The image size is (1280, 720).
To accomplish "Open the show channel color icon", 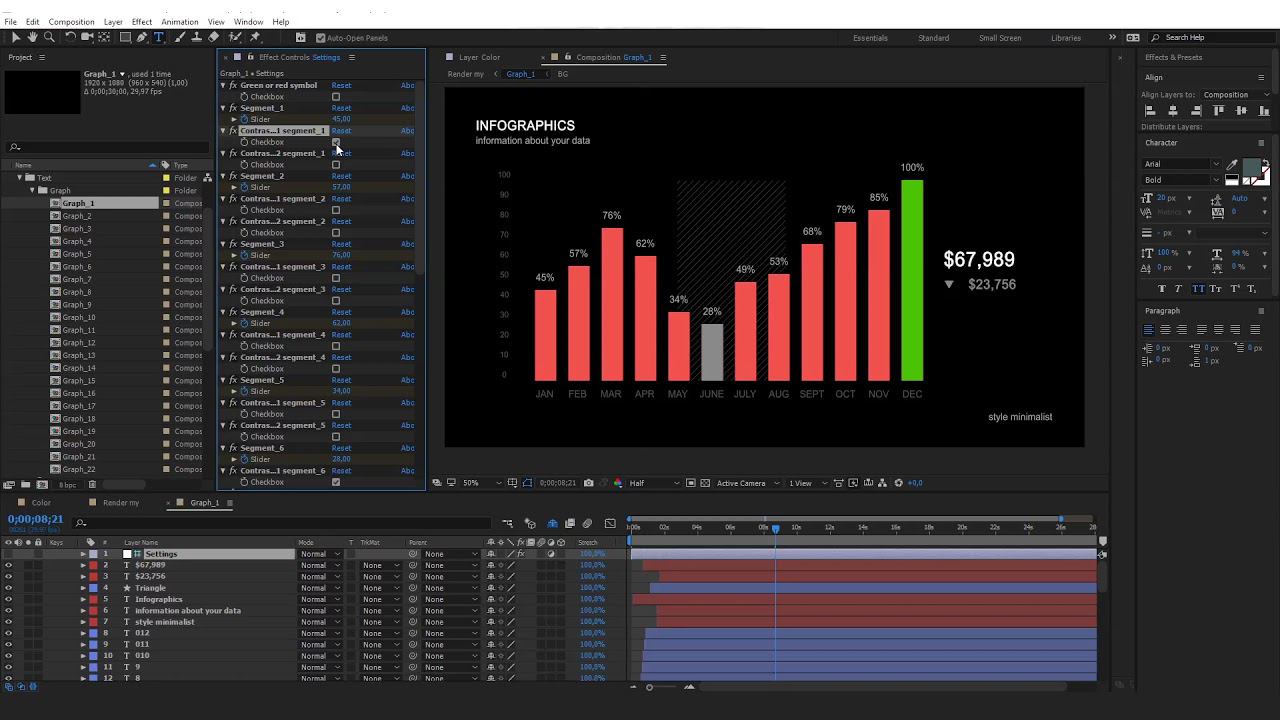I will click(617, 483).
